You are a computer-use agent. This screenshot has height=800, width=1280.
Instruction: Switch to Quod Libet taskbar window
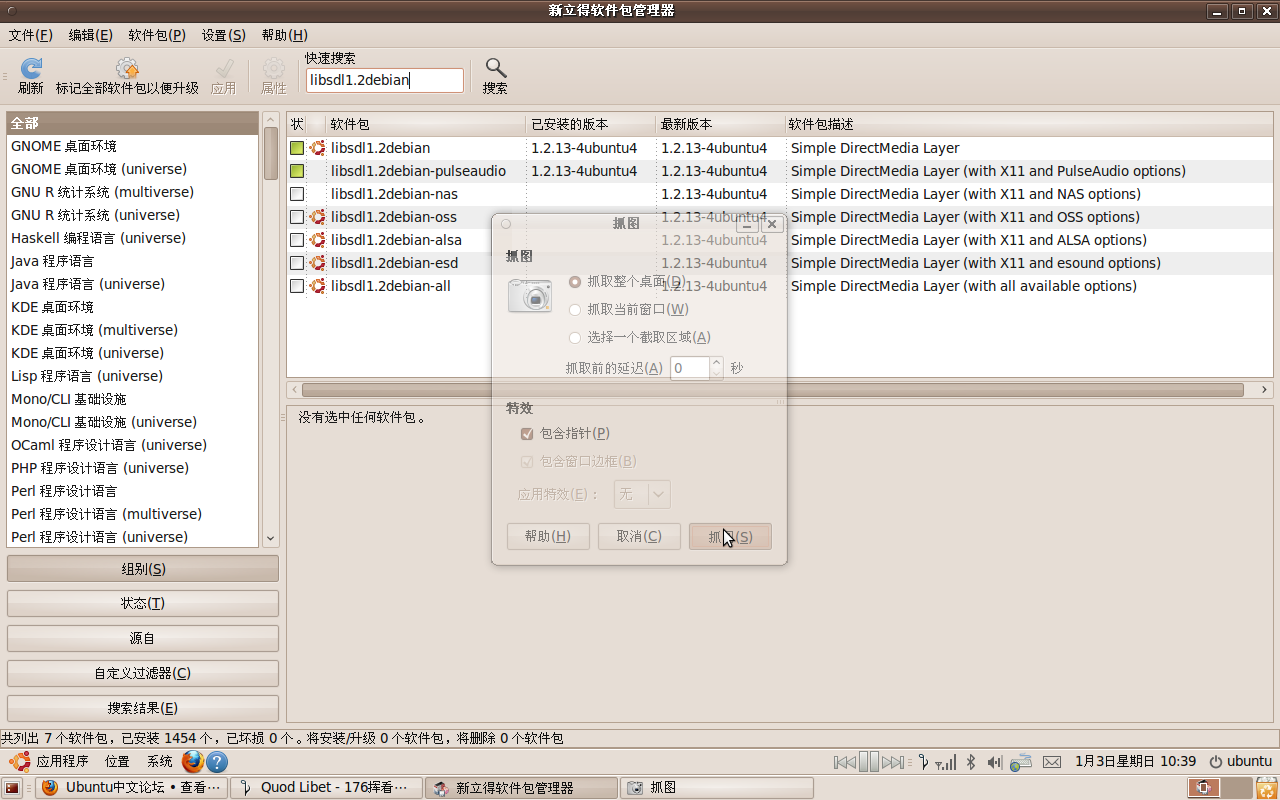[x=326, y=788]
